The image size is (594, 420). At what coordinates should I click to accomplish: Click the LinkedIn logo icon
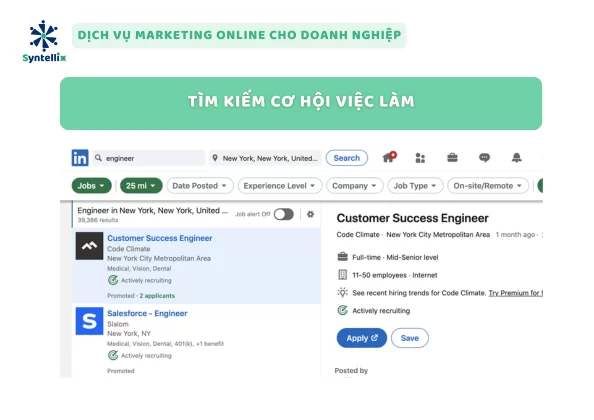click(80, 158)
